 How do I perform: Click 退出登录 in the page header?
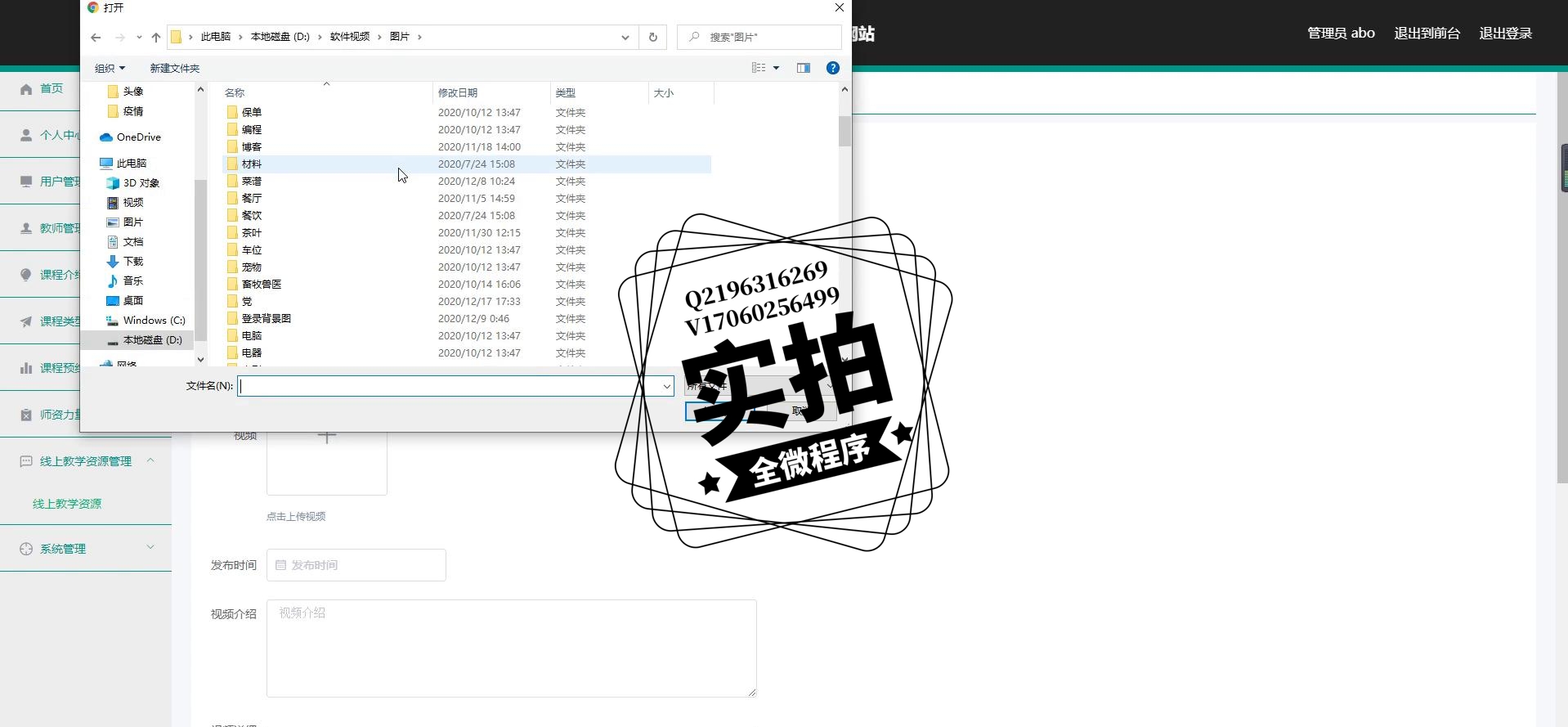coord(1505,34)
